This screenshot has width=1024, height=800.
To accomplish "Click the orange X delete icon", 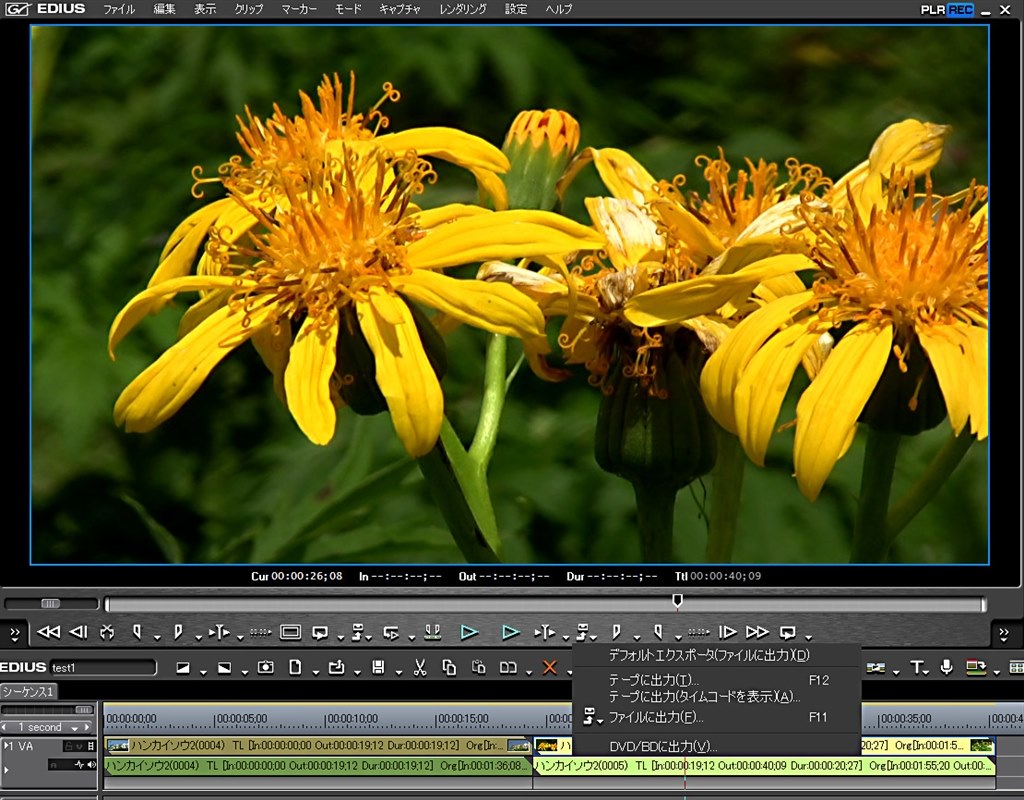I will (550, 667).
